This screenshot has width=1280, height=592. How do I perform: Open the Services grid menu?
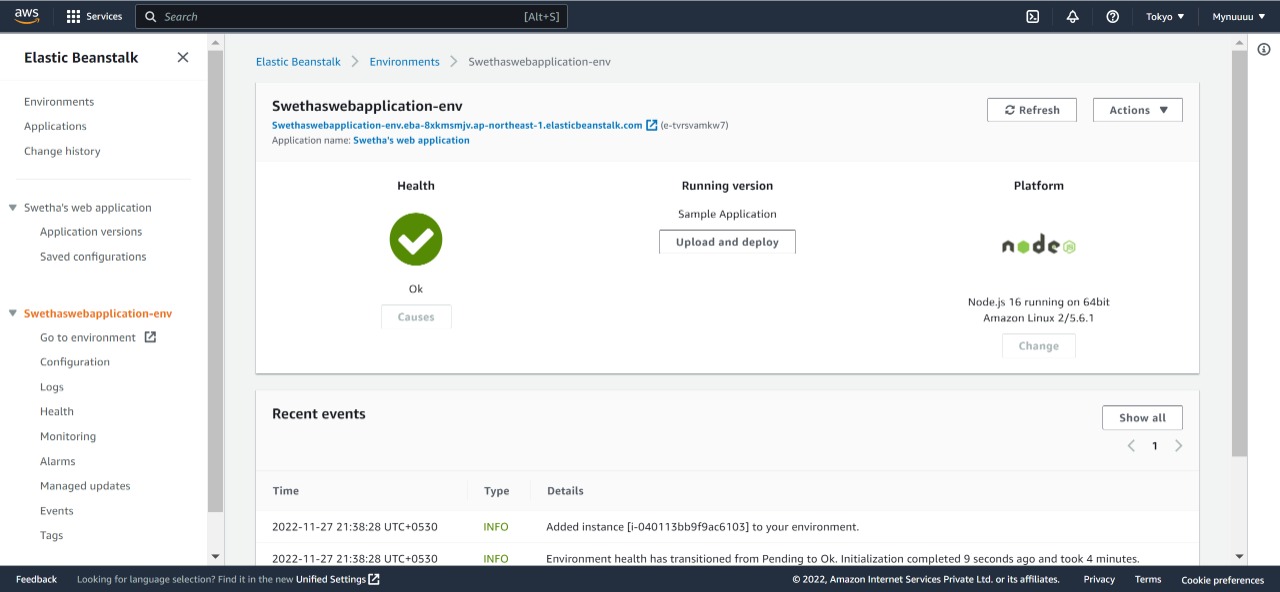73,16
